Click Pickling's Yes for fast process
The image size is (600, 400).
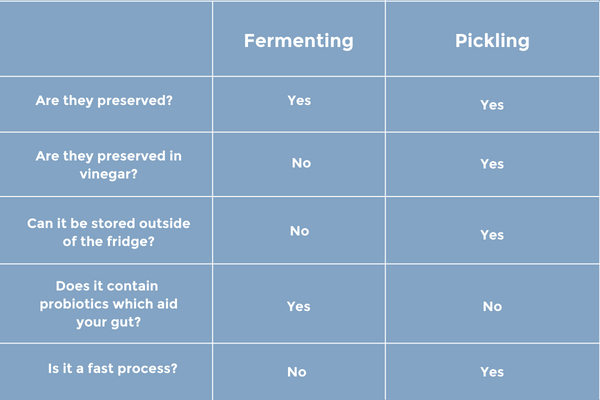492,372
